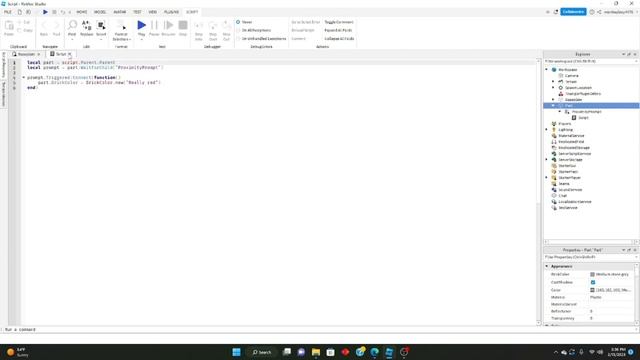Viewport: 640px width, 360px height.
Task: Select Baseplate in the Explorer tree
Action: tap(573, 100)
